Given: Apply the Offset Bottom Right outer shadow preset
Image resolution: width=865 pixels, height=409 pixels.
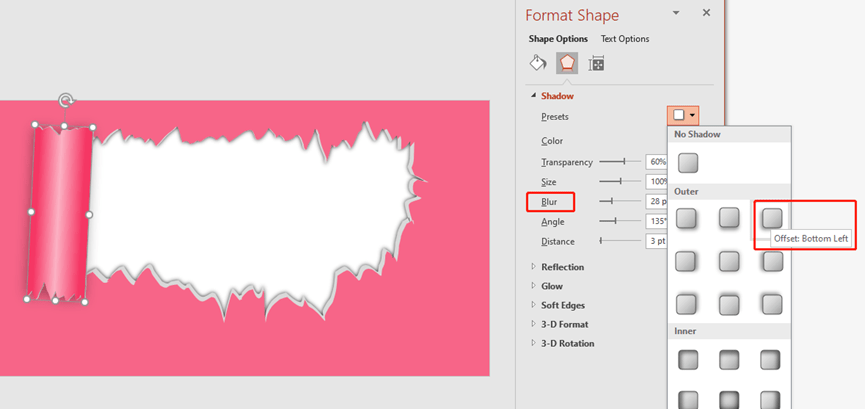Looking at the screenshot, I should click(687, 218).
